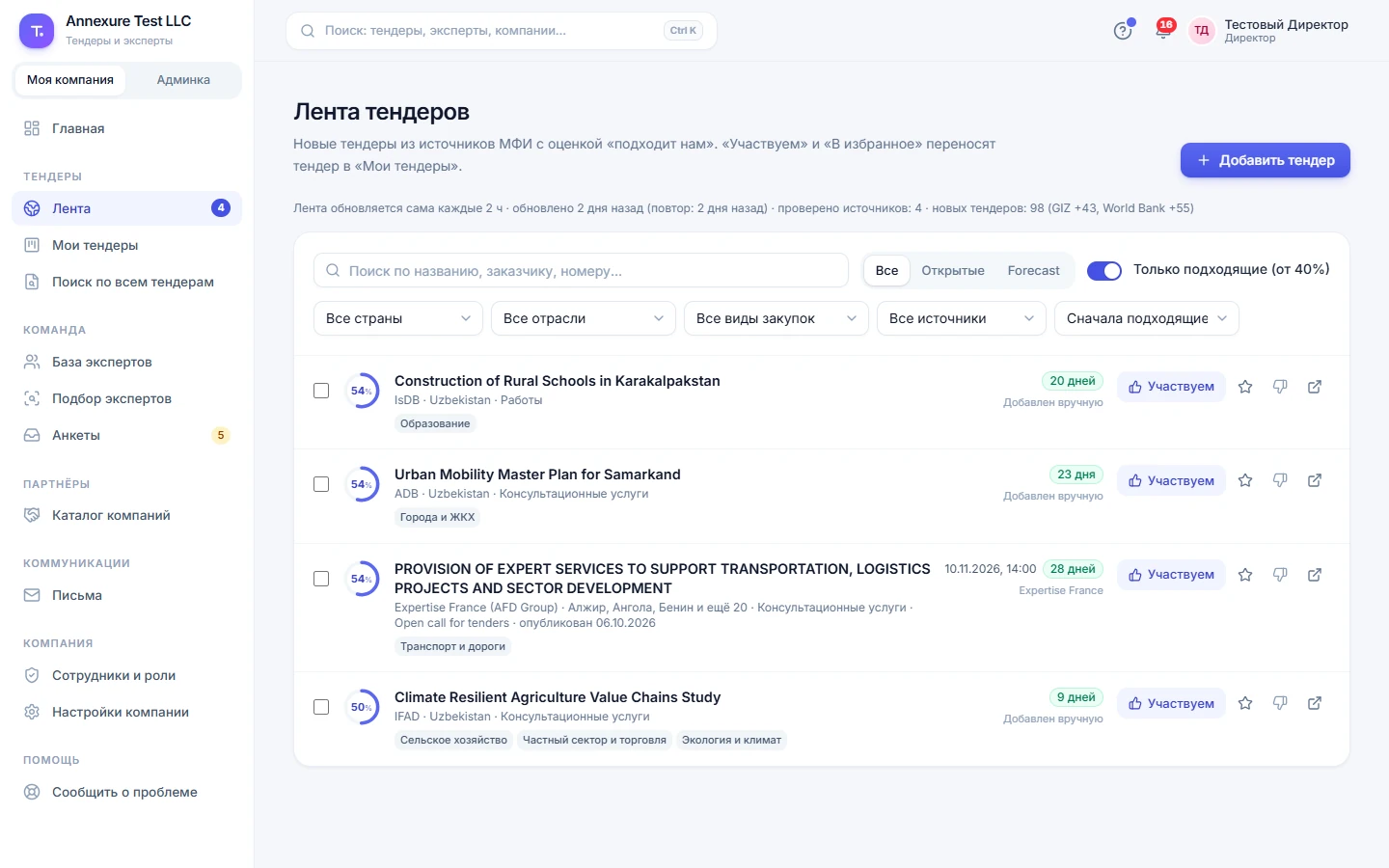Open notifications bell with 16 badge
The height and width of the screenshot is (868, 1389).
[1163, 31]
